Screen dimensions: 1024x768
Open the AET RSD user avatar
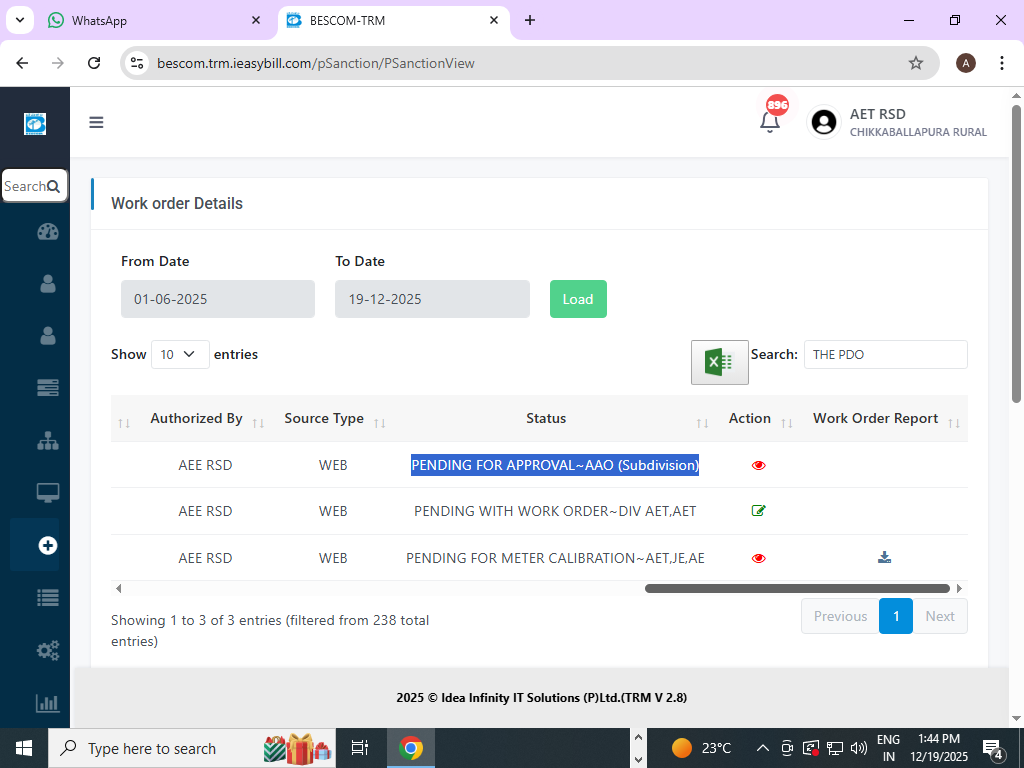[824, 122]
